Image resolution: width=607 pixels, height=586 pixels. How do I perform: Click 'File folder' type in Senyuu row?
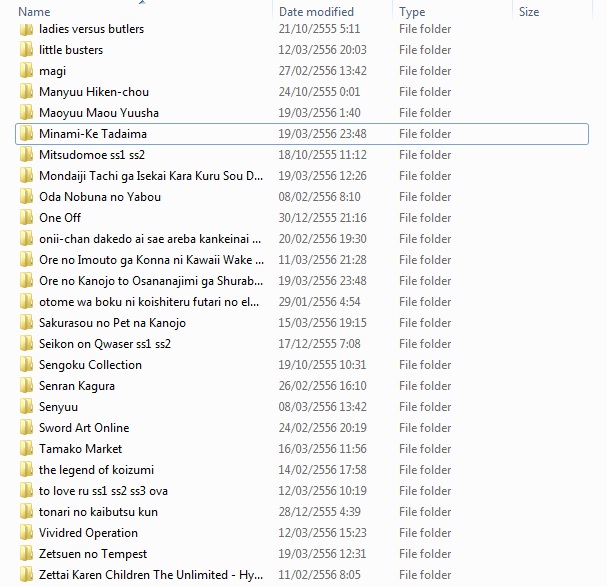425,407
